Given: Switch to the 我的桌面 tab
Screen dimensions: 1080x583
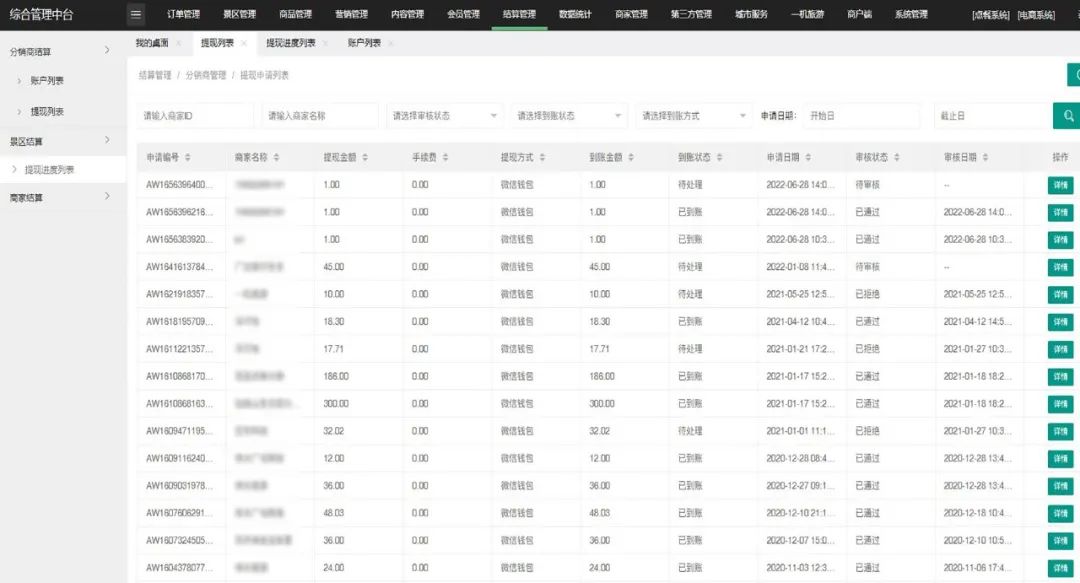Looking at the screenshot, I should 153,44.
